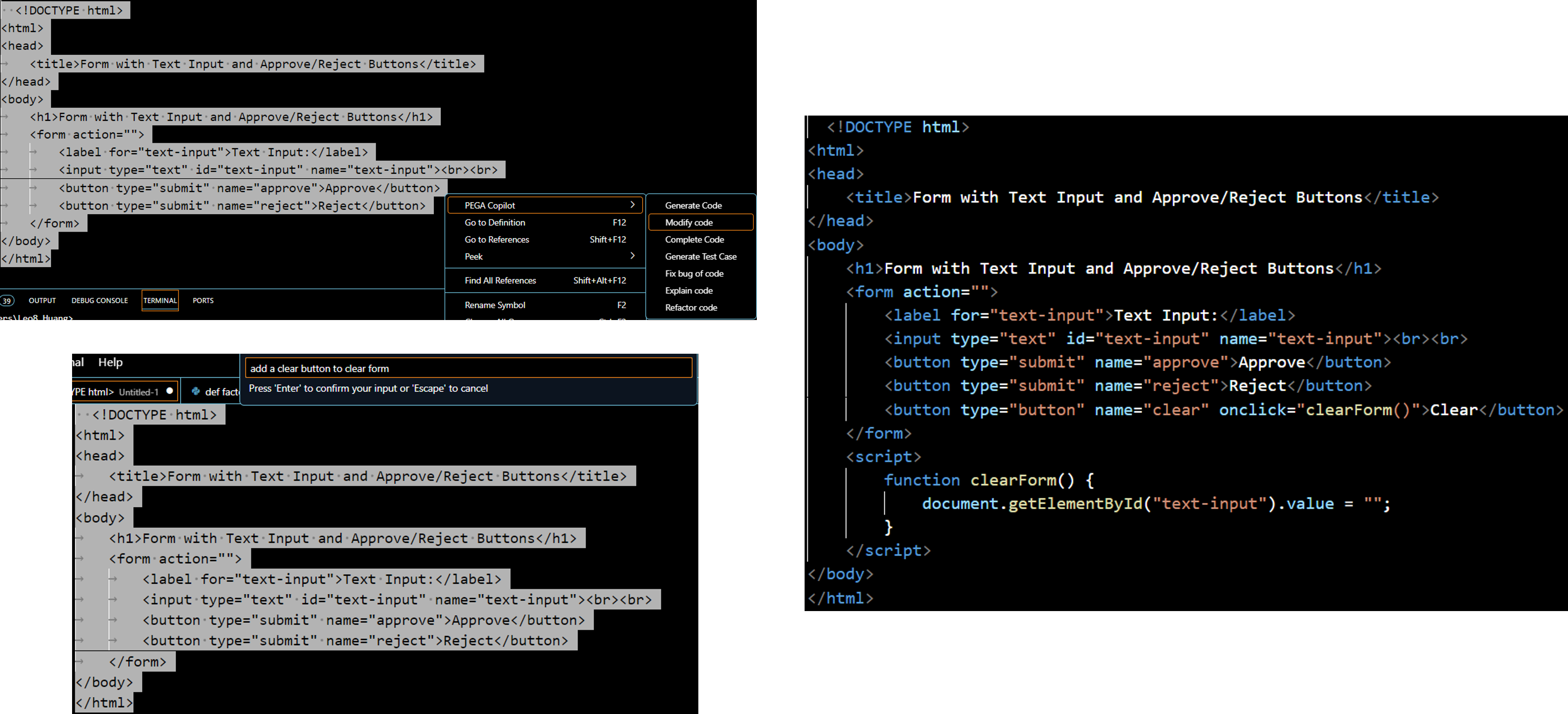Pick Generate Code from Copilot submenu
1568x714 pixels.
tap(701, 205)
